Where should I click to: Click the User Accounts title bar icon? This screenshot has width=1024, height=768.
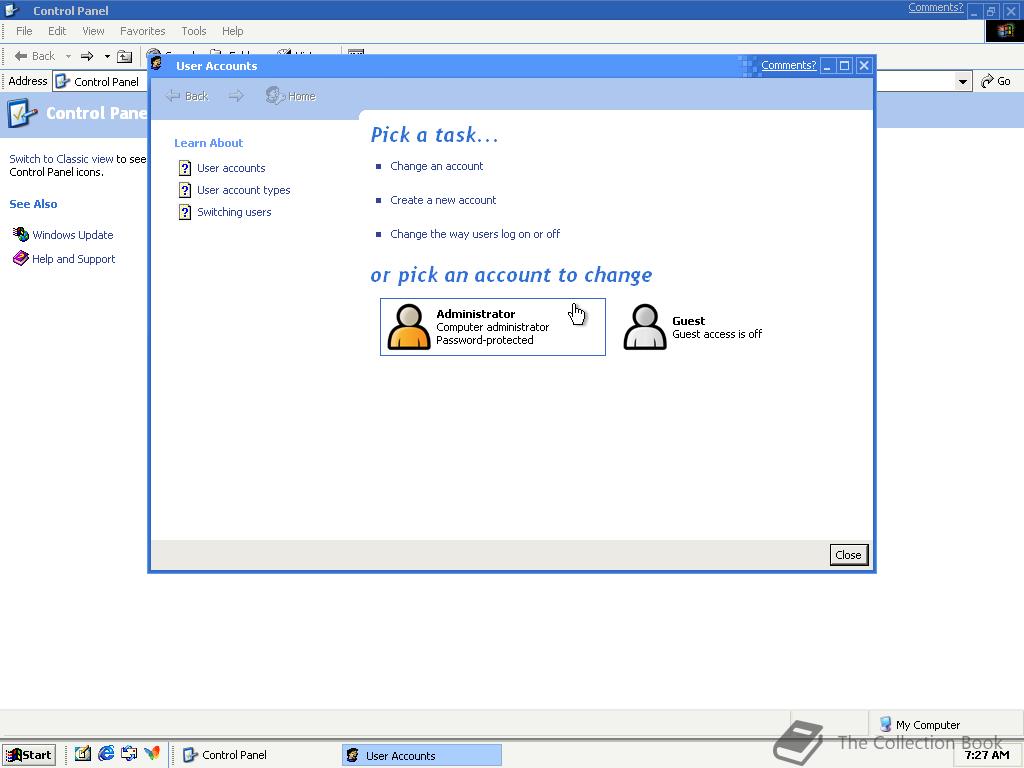coord(157,64)
